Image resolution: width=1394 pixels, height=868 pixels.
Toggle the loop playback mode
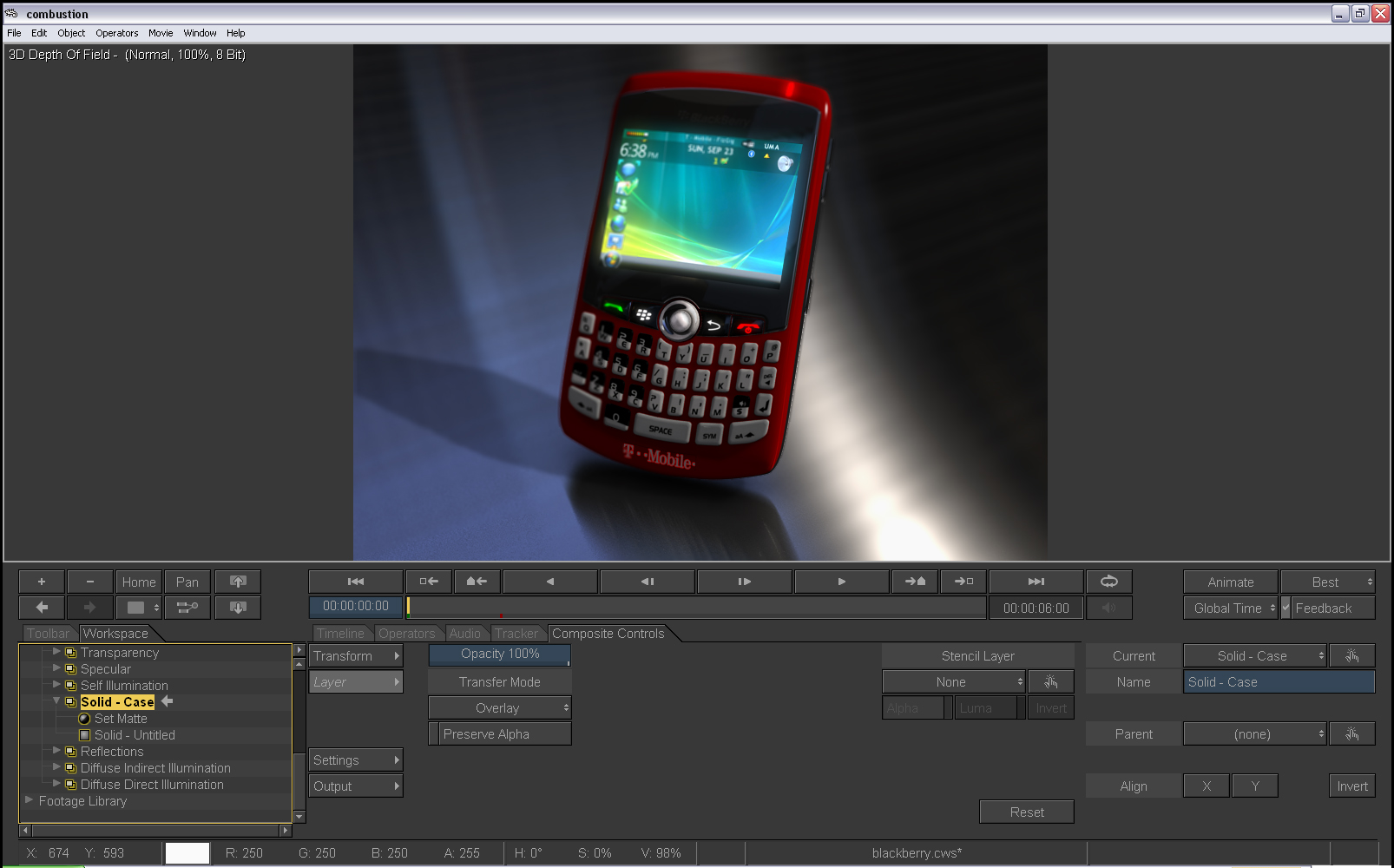point(1109,582)
